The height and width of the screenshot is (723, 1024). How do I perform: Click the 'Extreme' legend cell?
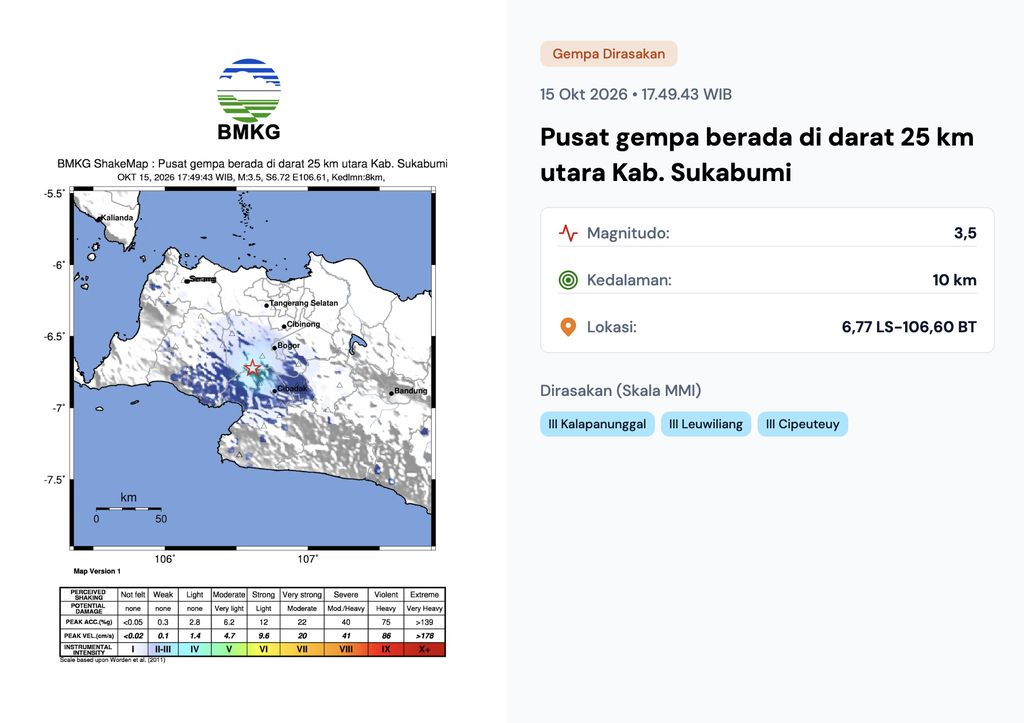coord(424,595)
